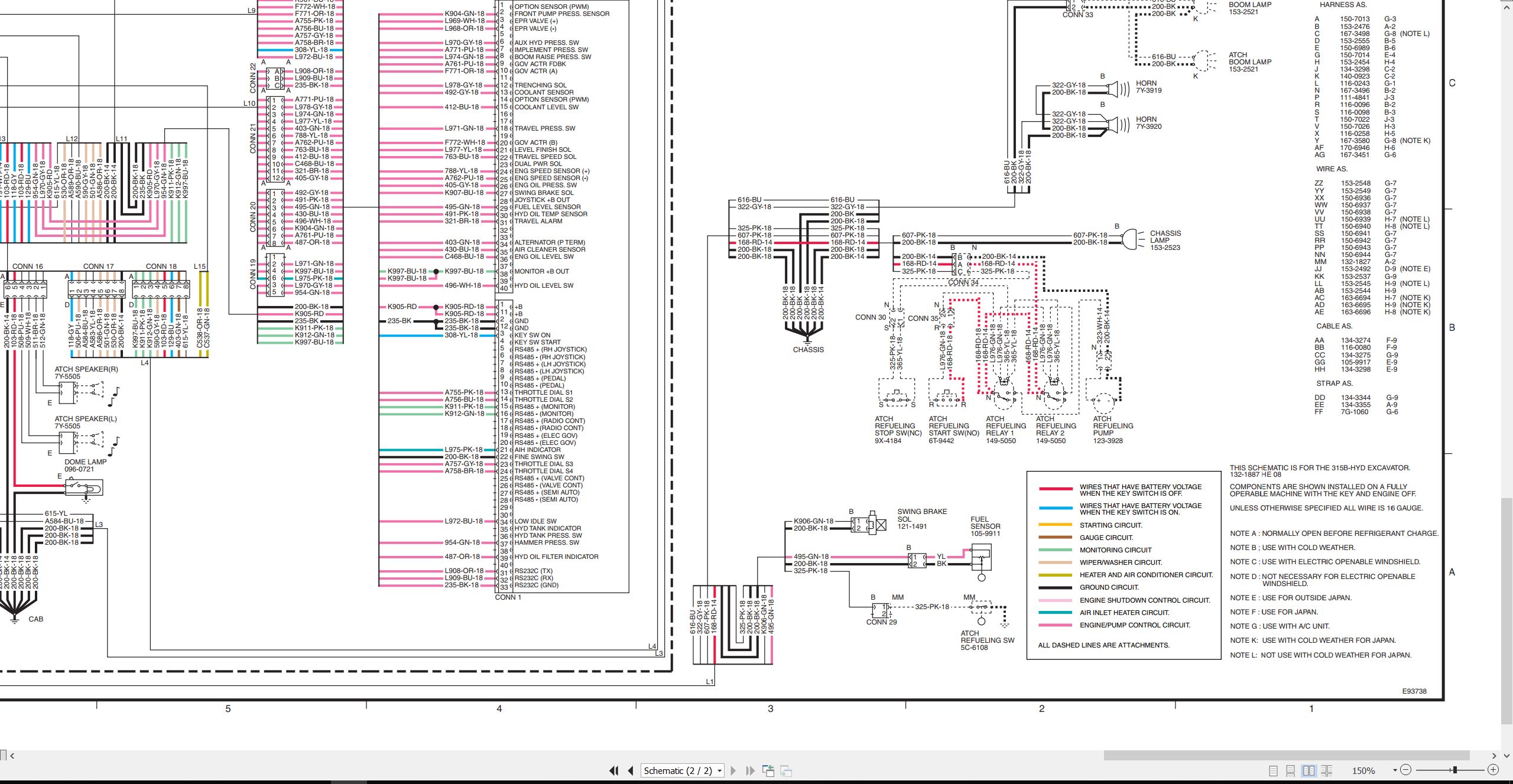Screen dimensions: 1513x784
Task: Click the CONN 16 label
Action: pos(28,266)
